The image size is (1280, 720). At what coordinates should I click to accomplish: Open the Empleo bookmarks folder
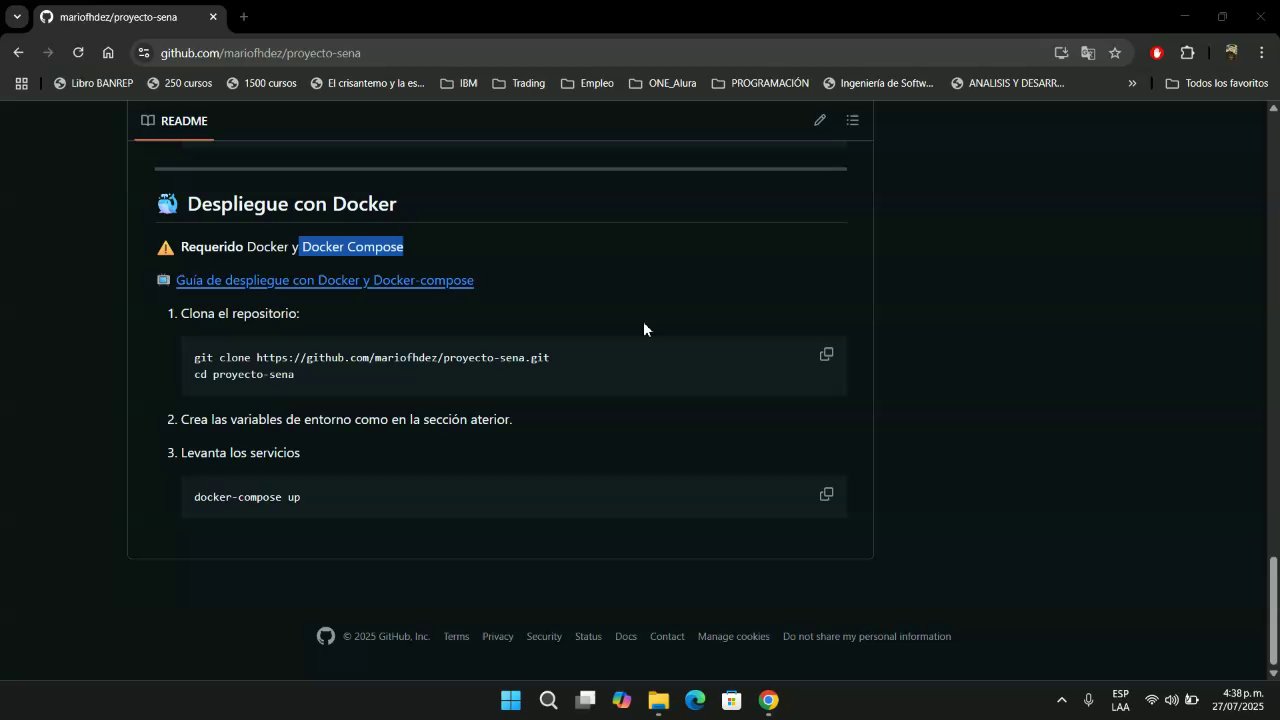tap(587, 84)
